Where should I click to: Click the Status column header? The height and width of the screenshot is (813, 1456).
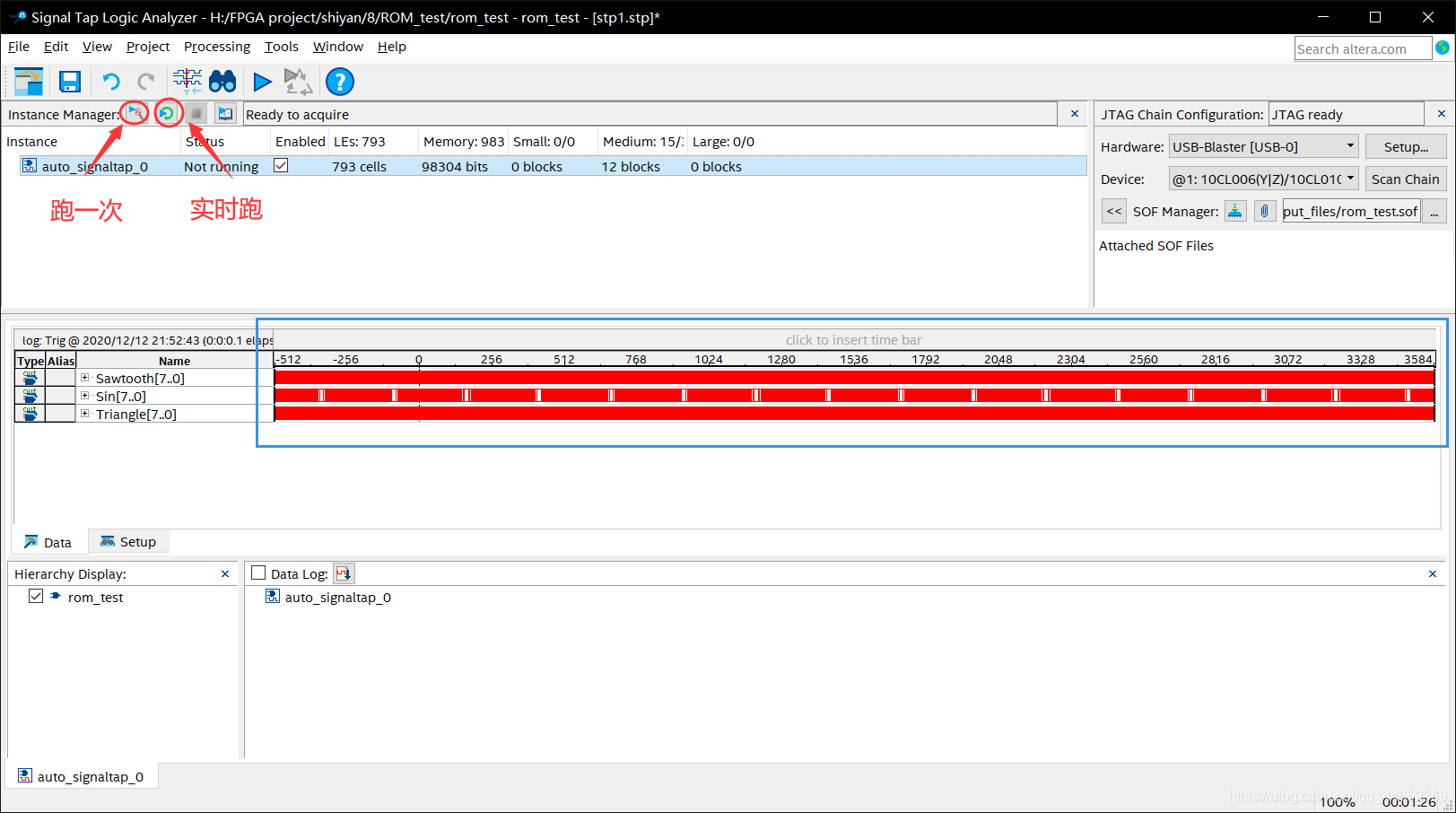224,142
